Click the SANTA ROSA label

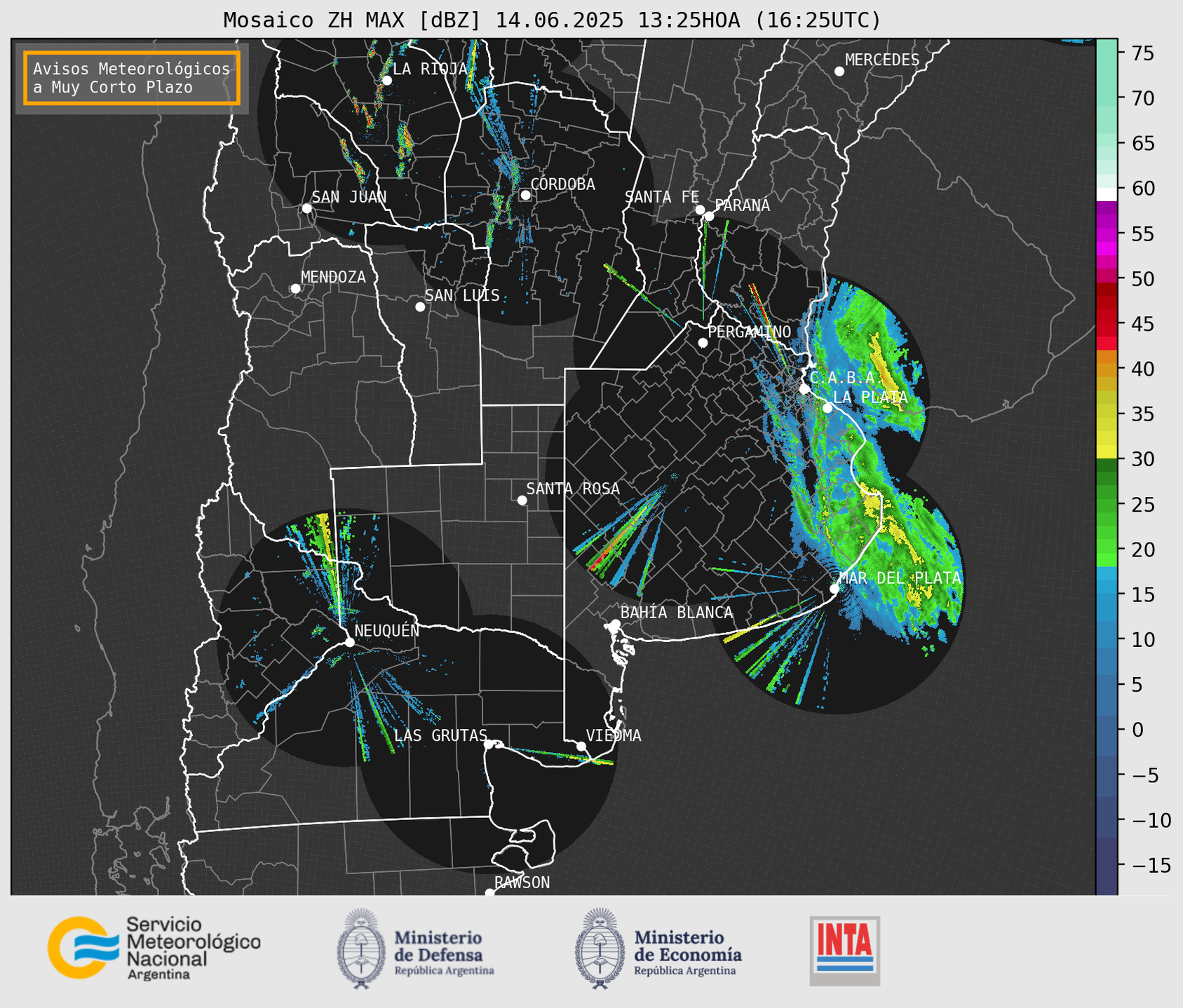(573, 489)
